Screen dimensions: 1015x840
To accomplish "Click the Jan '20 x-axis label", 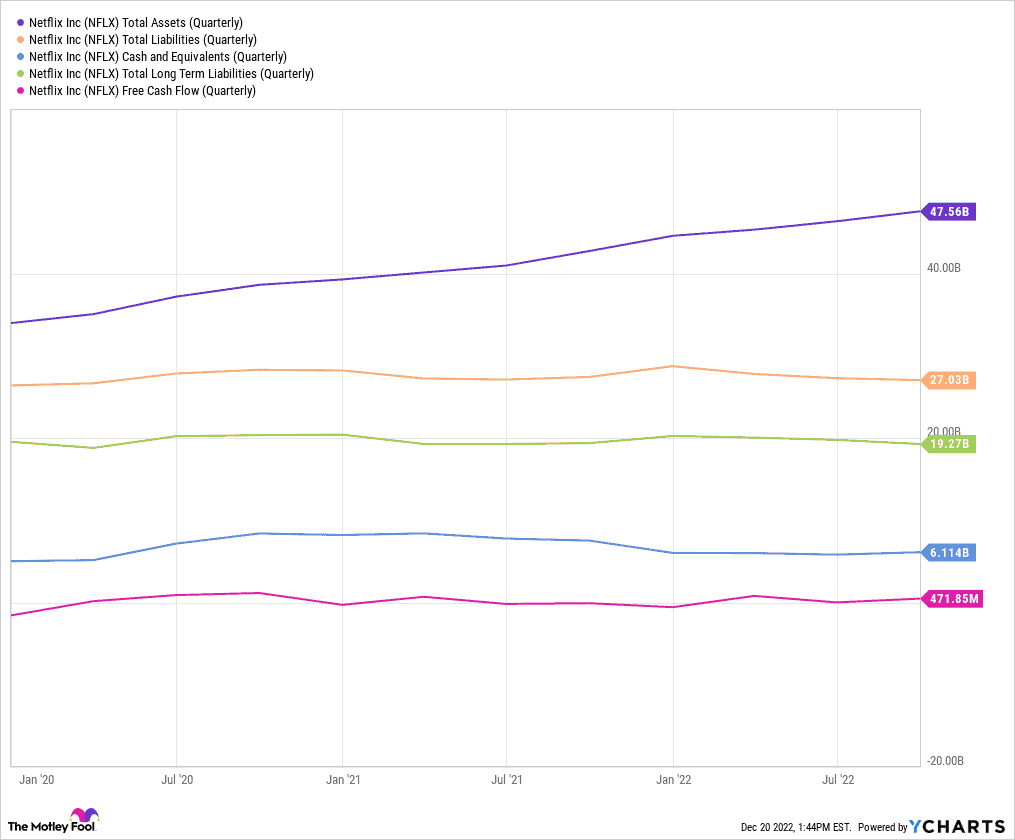I will click(x=37, y=780).
